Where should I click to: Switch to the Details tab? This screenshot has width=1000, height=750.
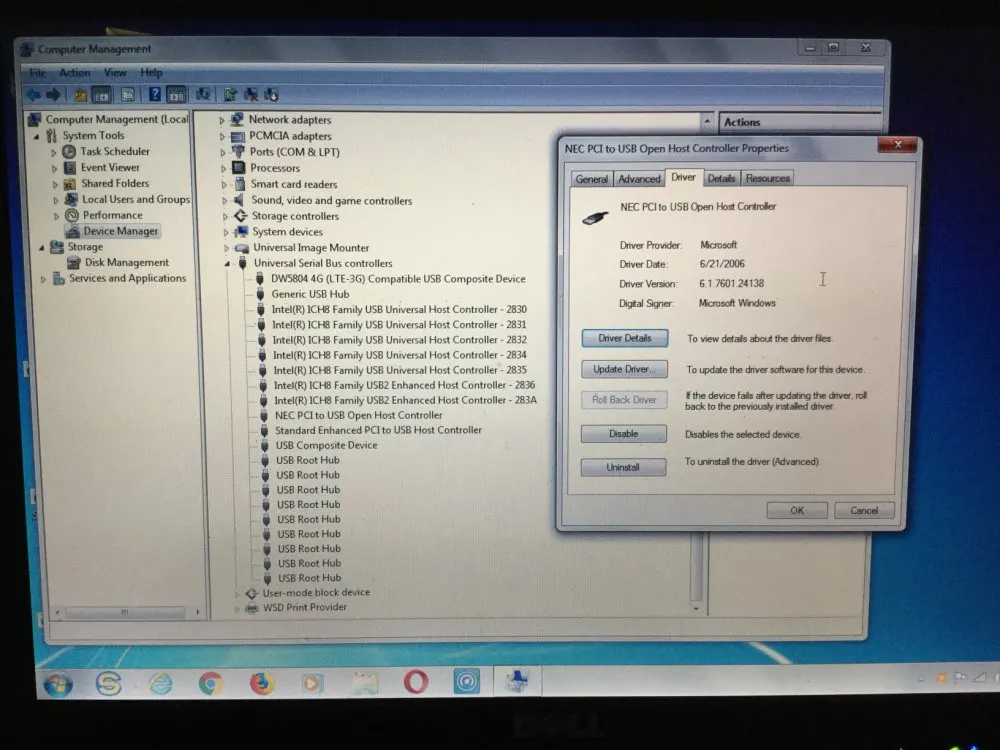click(721, 179)
